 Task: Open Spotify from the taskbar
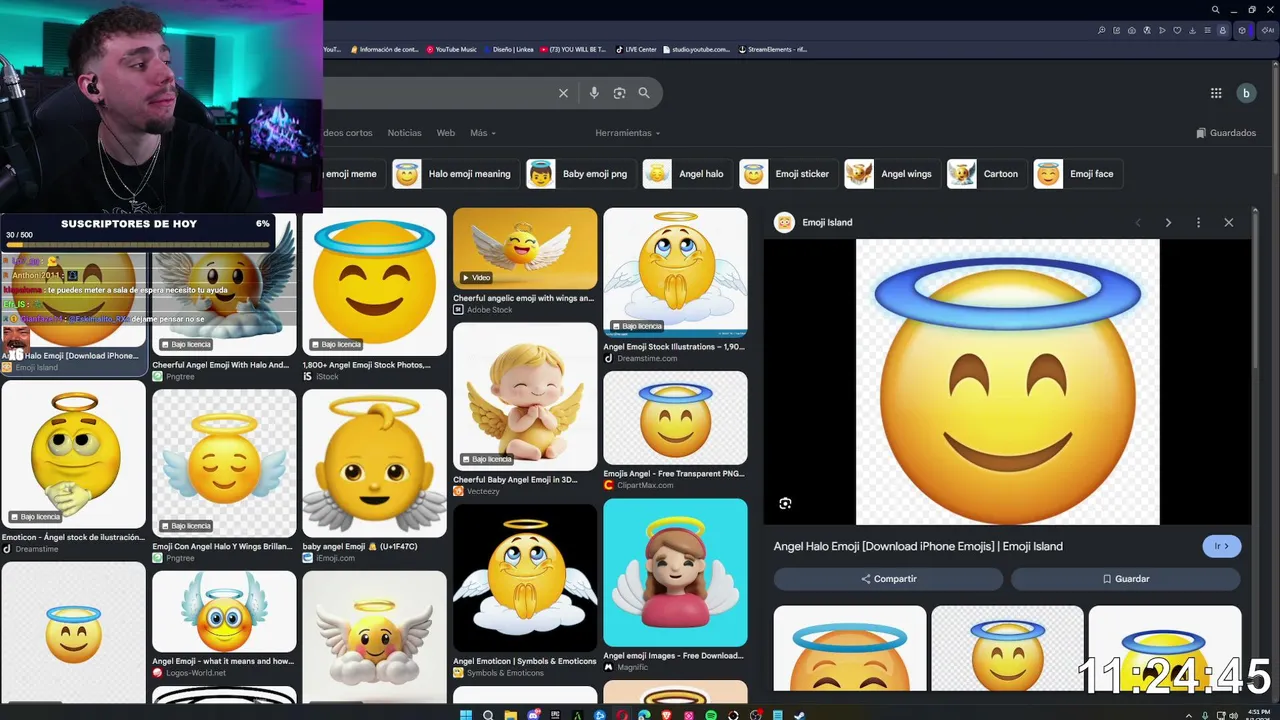coord(711,715)
